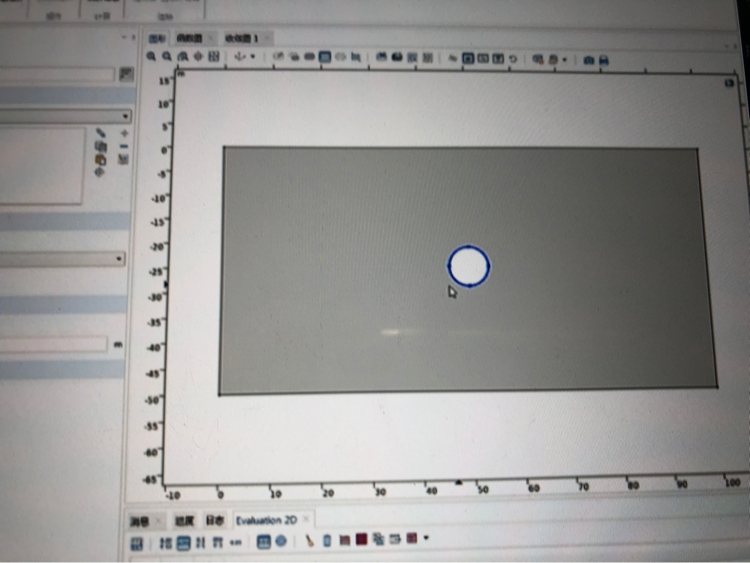Open the upper dropdown in the settings panel

click(65, 116)
